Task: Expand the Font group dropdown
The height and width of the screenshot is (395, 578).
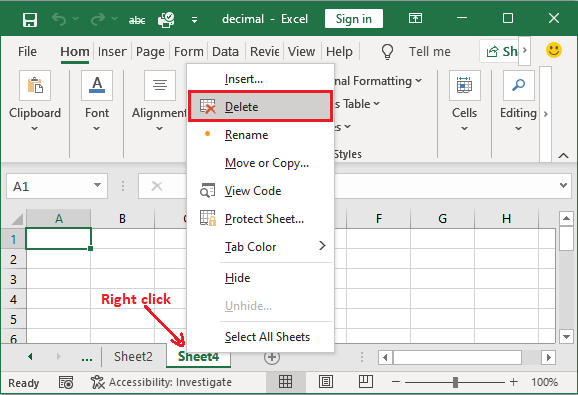Action: pos(97,129)
